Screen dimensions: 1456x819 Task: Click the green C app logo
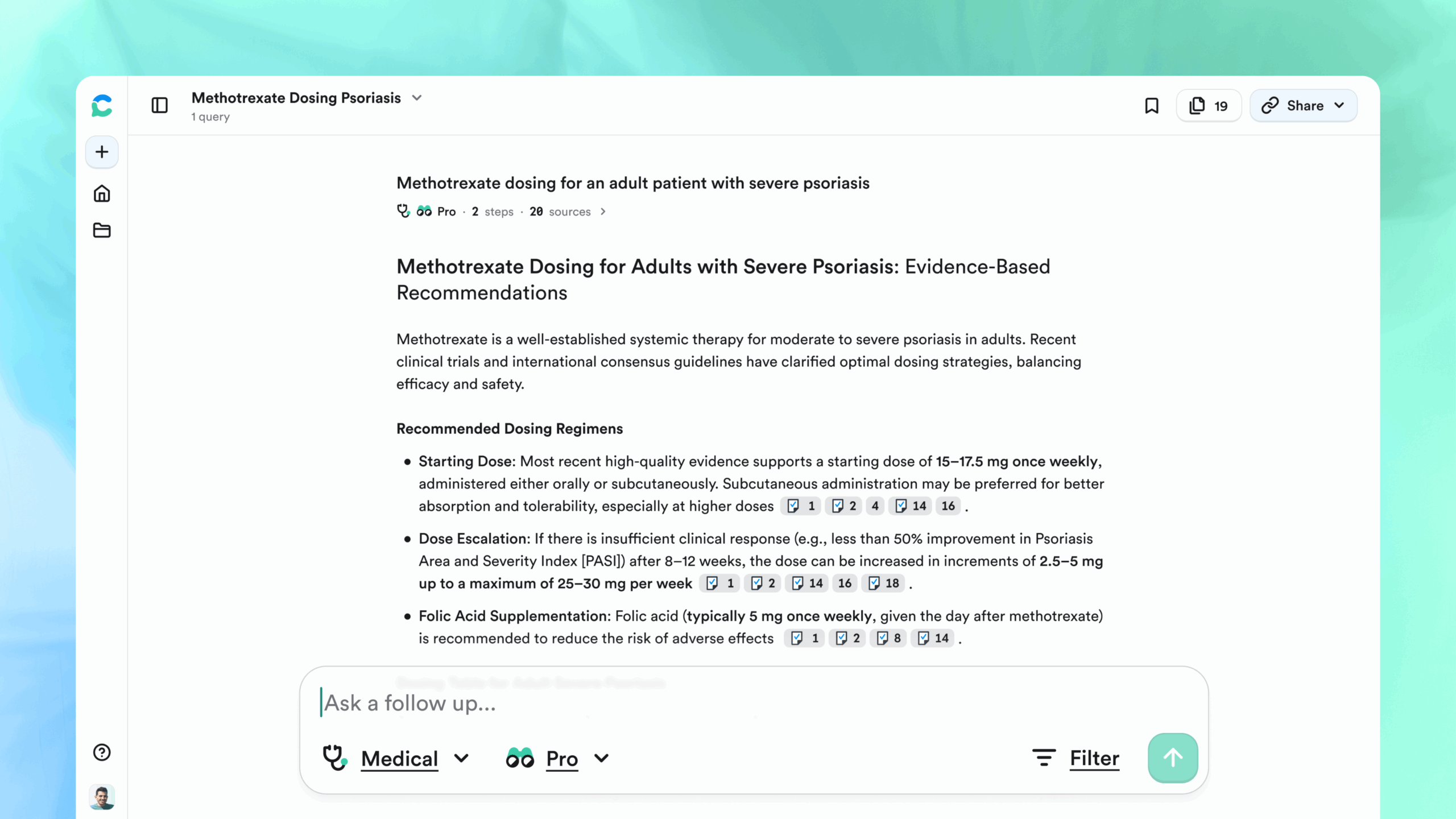[102, 106]
